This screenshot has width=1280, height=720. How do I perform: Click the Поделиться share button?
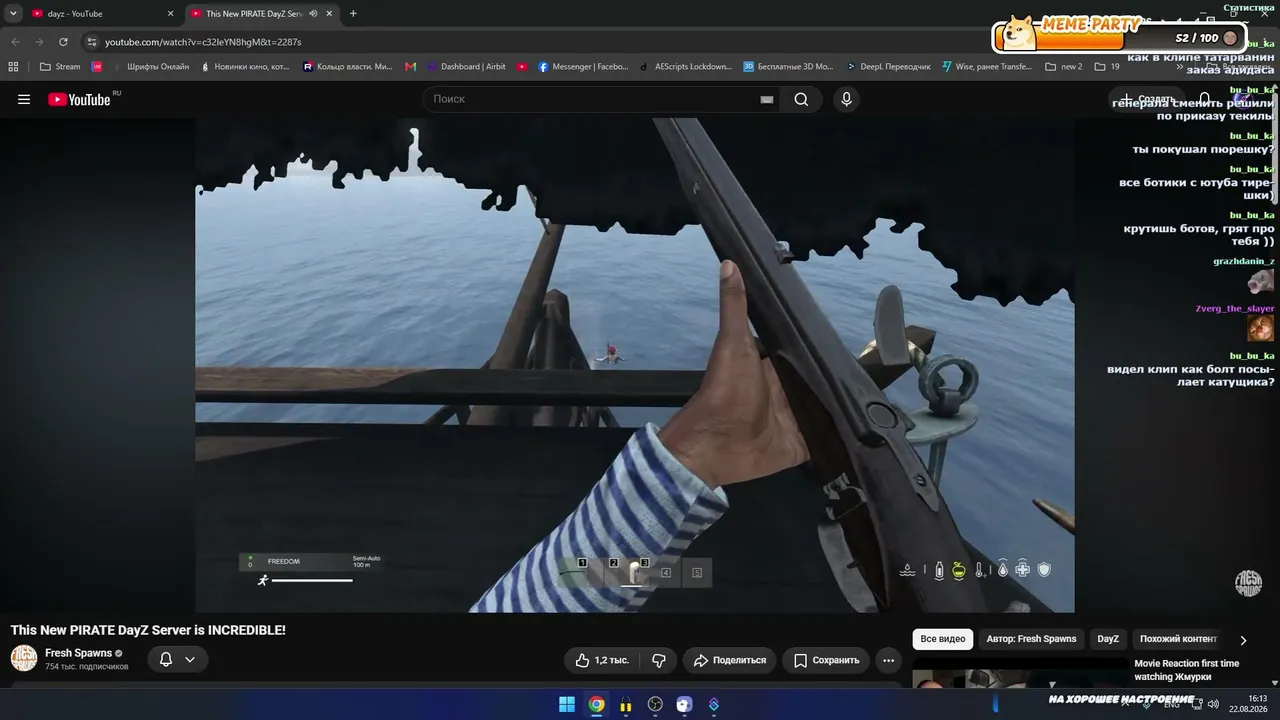(x=730, y=660)
